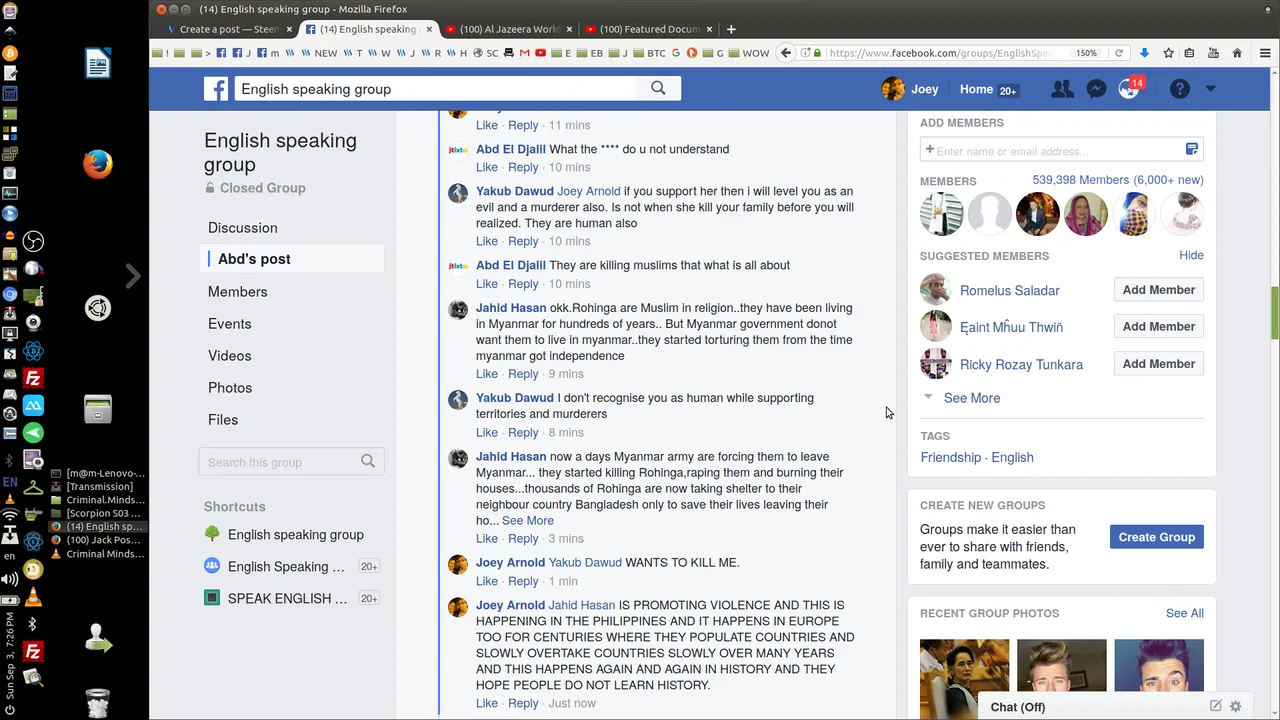Click the OBS Studio icon
The width and height of the screenshot is (1280, 720).
coord(33,241)
